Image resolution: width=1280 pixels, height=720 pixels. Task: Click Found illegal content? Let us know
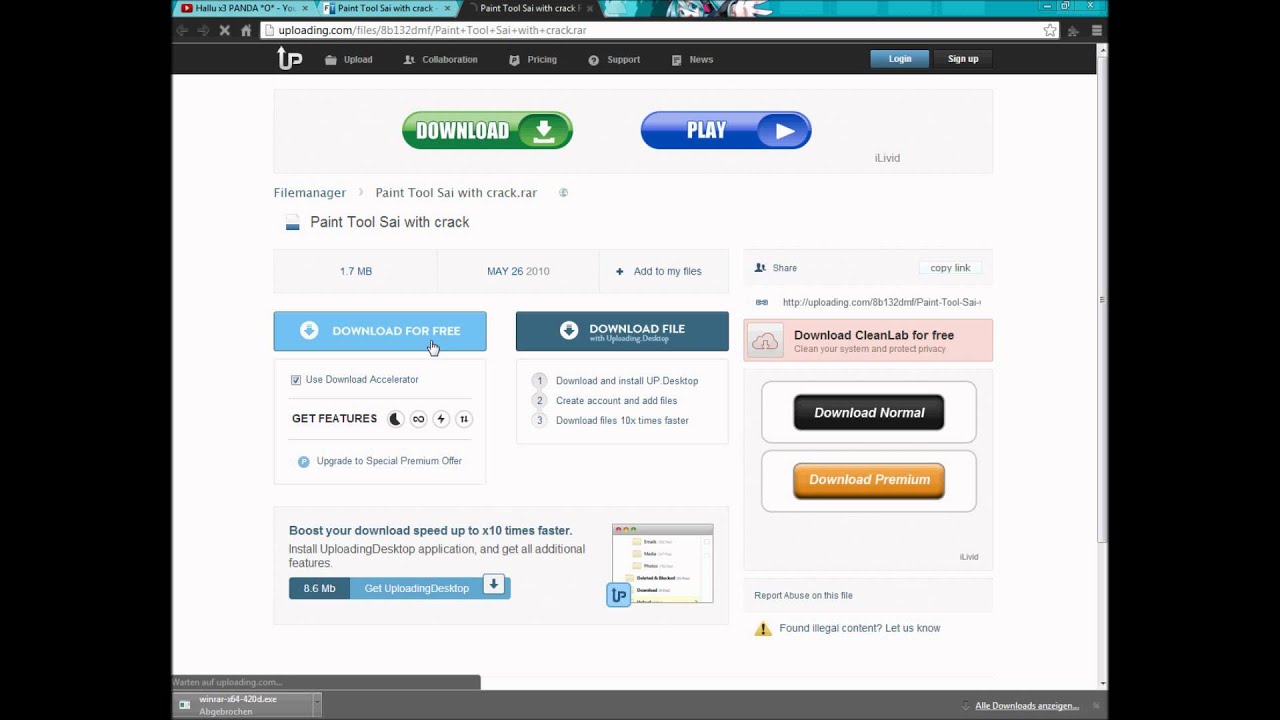[x=860, y=629]
